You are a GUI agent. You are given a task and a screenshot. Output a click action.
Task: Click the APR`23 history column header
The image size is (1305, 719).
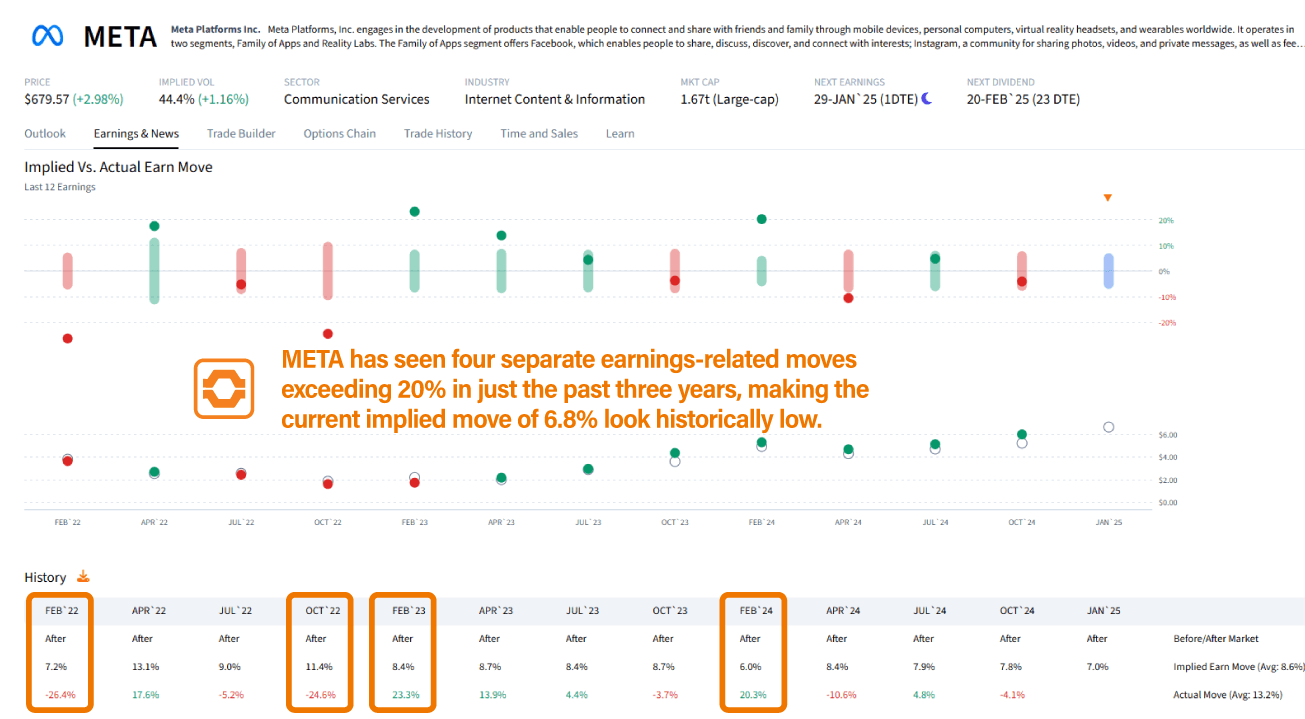tap(494, 610)
